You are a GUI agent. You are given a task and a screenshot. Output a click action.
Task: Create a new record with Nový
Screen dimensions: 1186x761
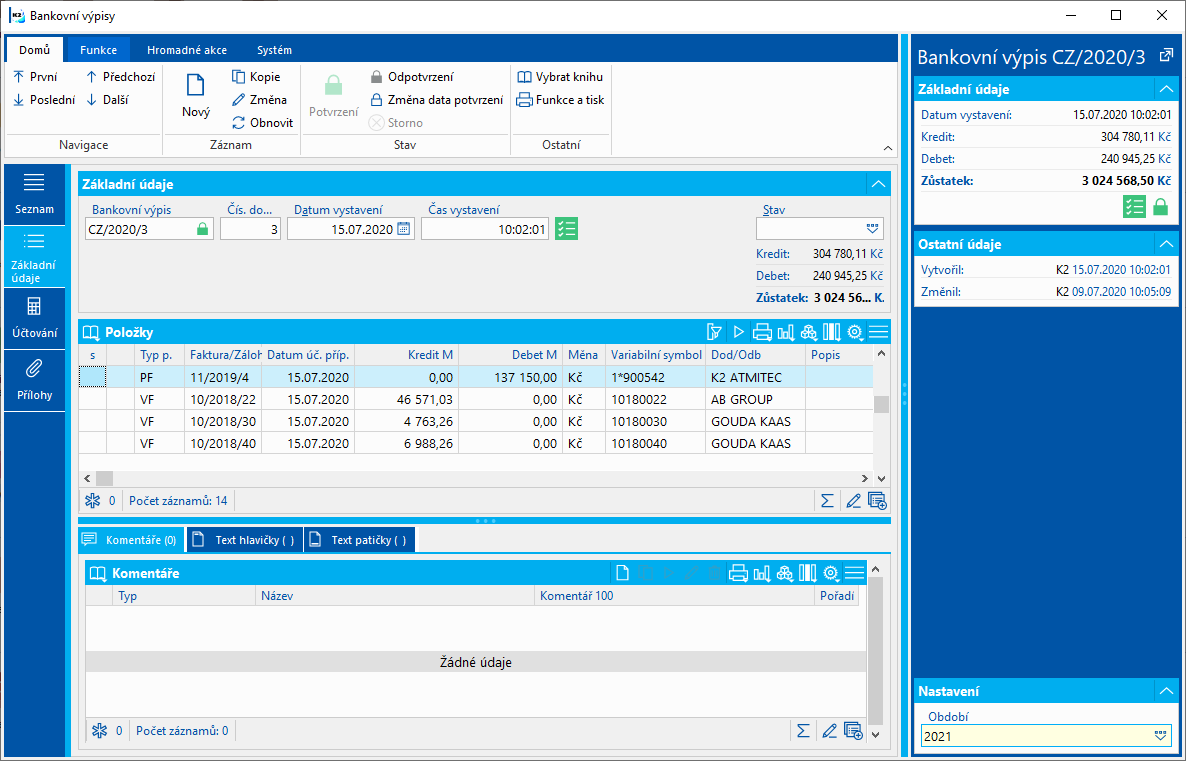[x=196, y=95]
